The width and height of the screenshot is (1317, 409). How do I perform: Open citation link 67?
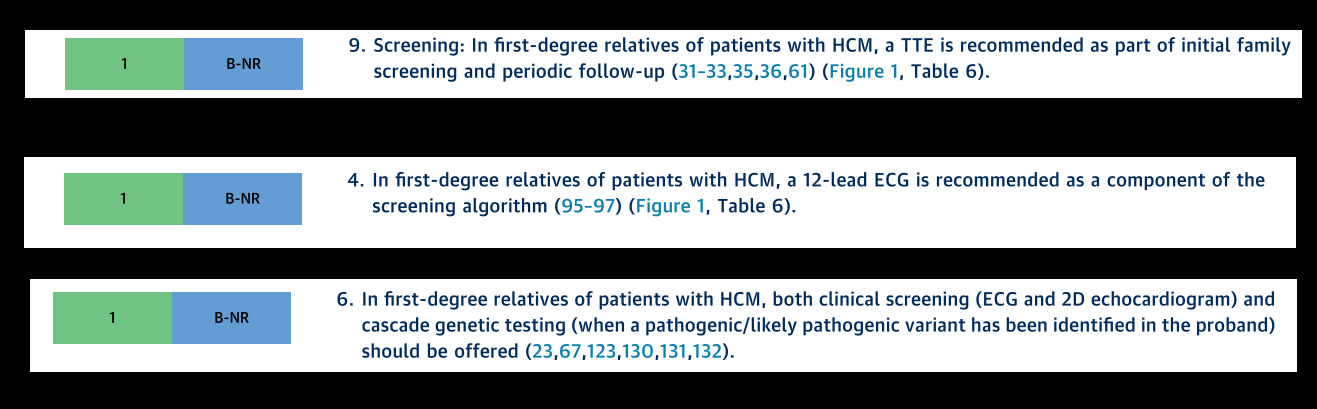pos(570,352)
